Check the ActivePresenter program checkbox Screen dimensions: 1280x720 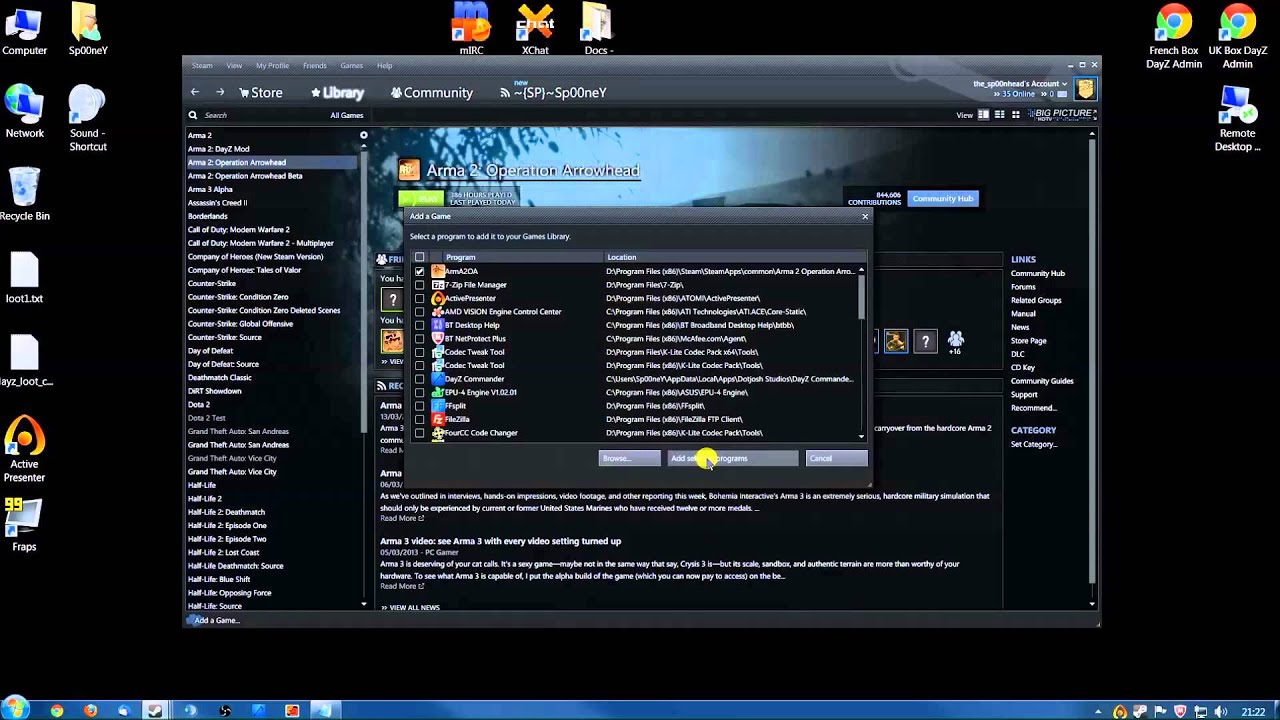(420, 298)
